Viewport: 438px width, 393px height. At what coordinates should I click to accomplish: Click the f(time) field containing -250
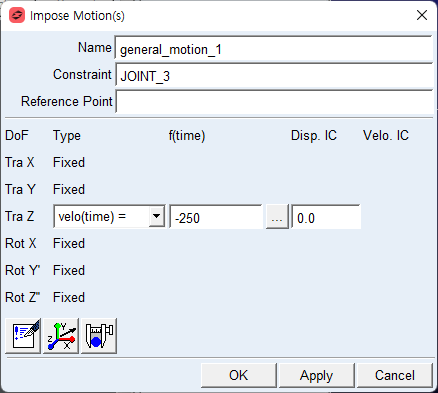click(216, 217)
